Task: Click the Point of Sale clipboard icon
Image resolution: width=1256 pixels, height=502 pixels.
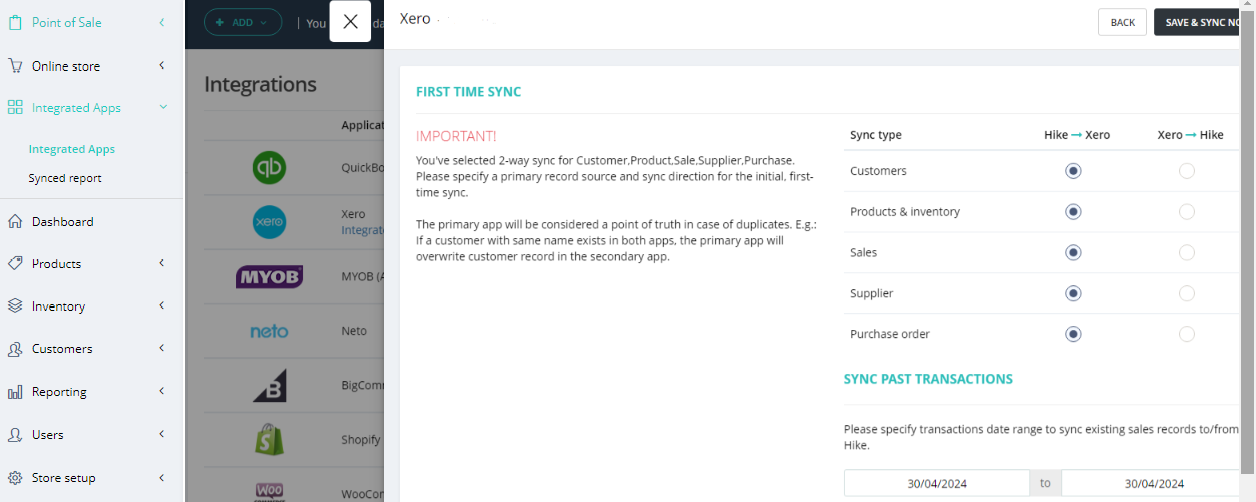Action: (x=15, y=22)
